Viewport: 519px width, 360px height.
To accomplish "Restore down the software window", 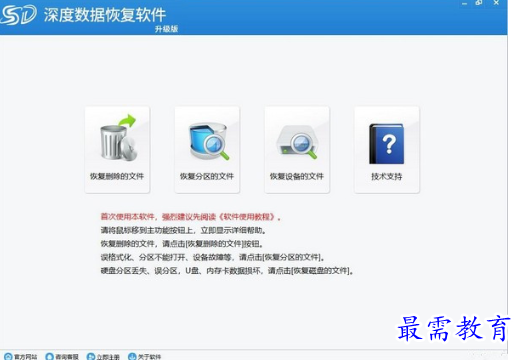I will pos(479,3).
